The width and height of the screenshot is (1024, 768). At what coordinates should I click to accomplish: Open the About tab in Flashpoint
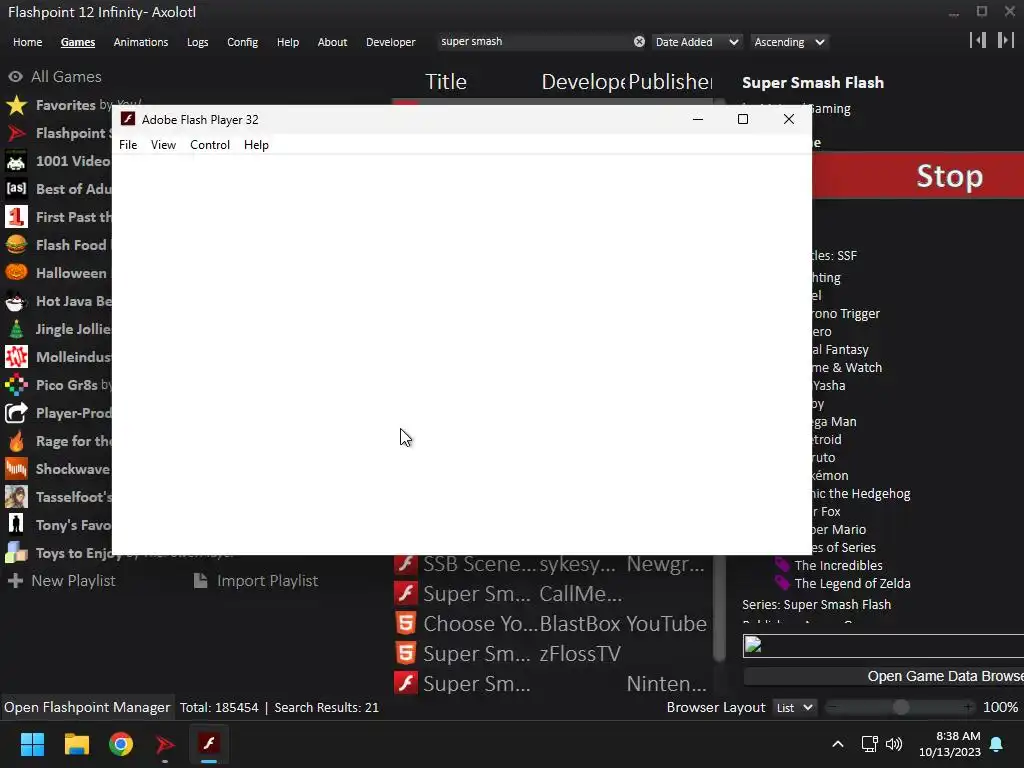click(332, 42)
